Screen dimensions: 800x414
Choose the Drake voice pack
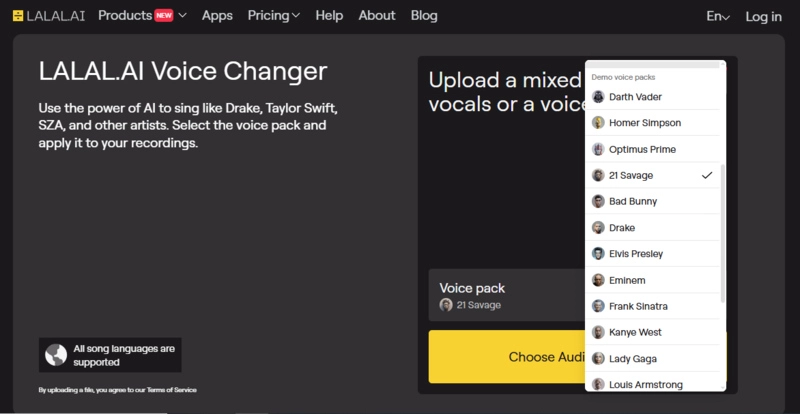[653, 228]
